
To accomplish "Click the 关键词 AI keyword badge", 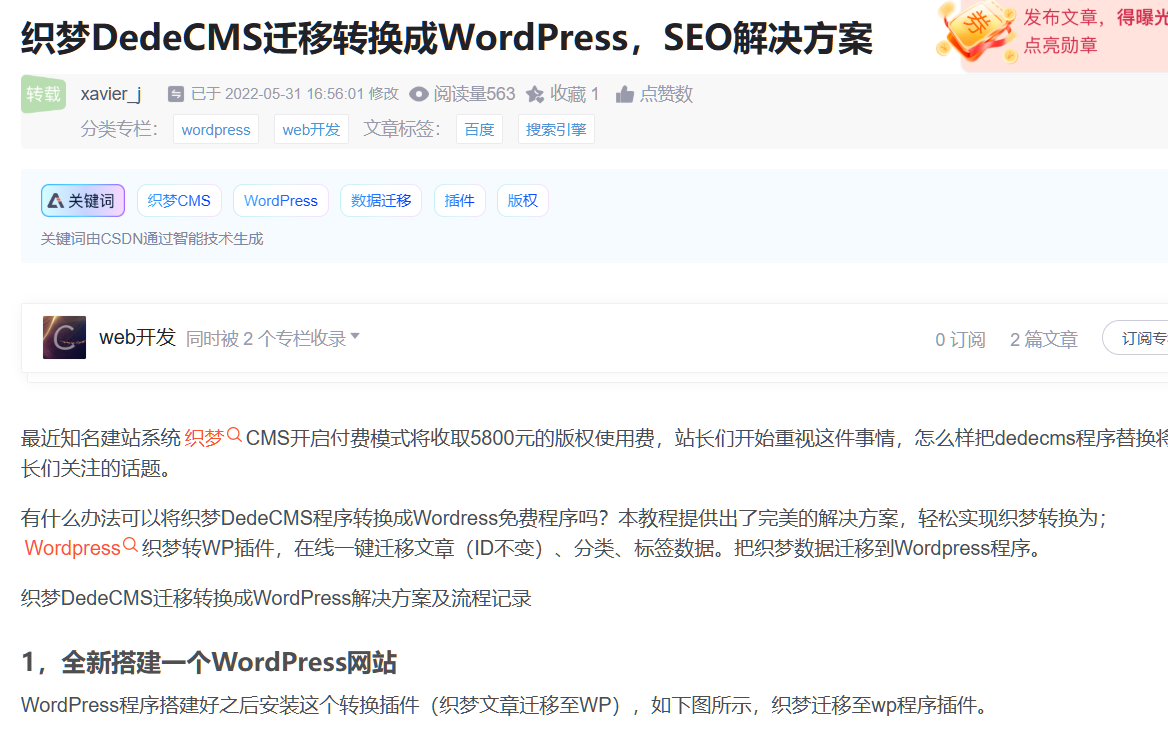I will [x=83, y=200].
